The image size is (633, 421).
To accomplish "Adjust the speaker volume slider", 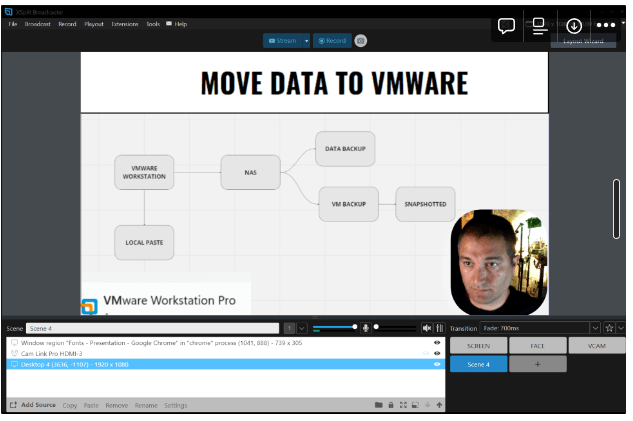I will coord(395,327).
